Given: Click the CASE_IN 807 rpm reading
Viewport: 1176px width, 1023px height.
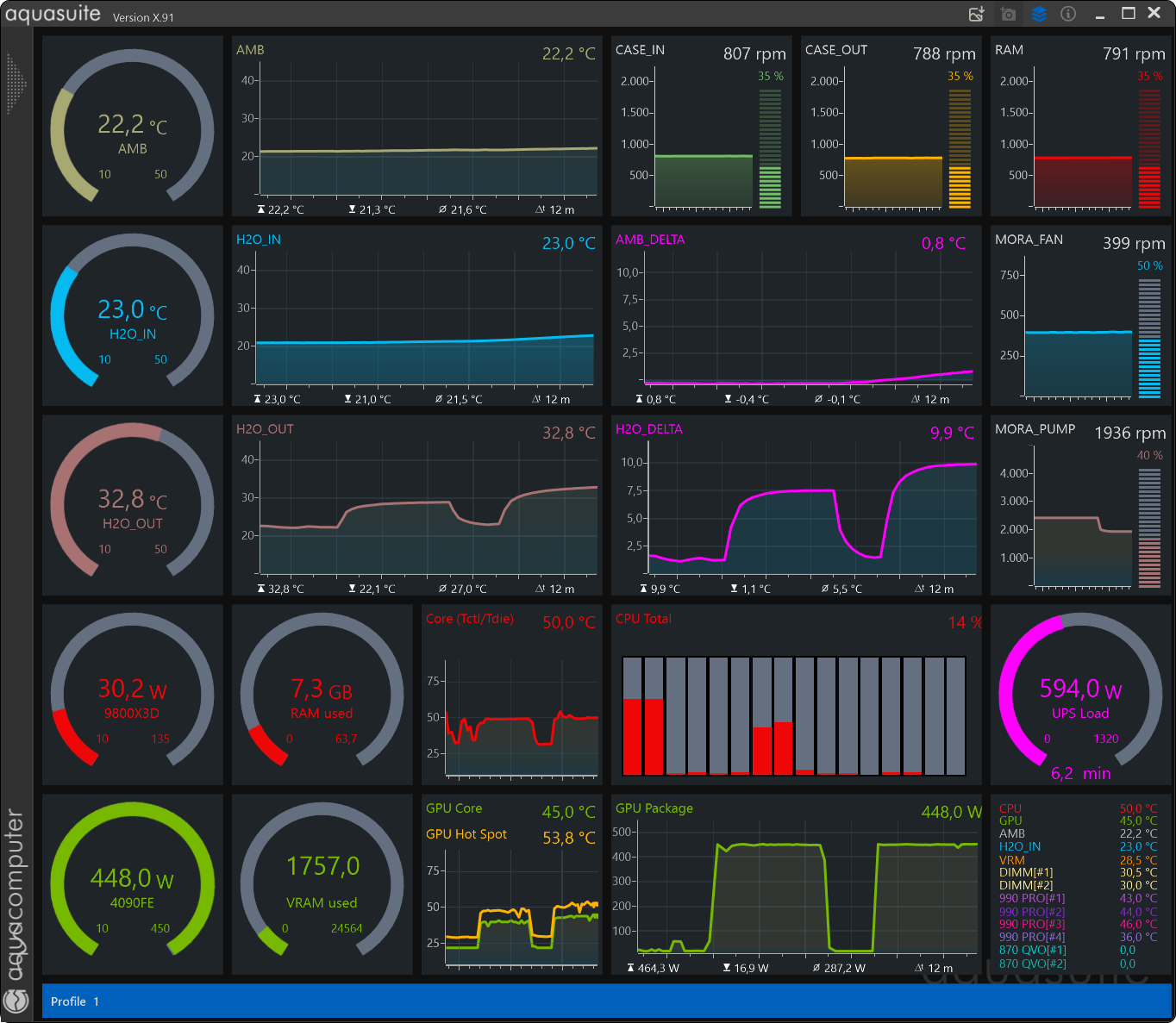Looking at the screenshot, I should pos(754,53).
